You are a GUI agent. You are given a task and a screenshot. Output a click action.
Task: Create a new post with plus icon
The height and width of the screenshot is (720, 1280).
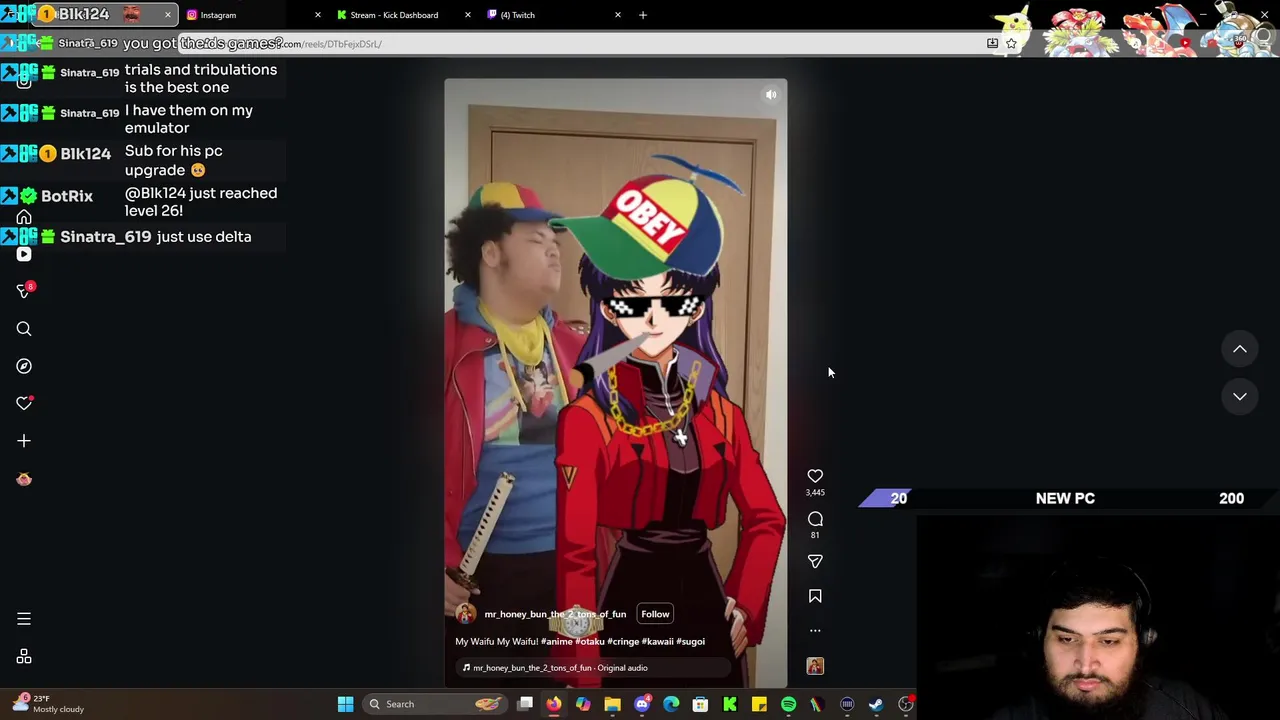[24, 441]
